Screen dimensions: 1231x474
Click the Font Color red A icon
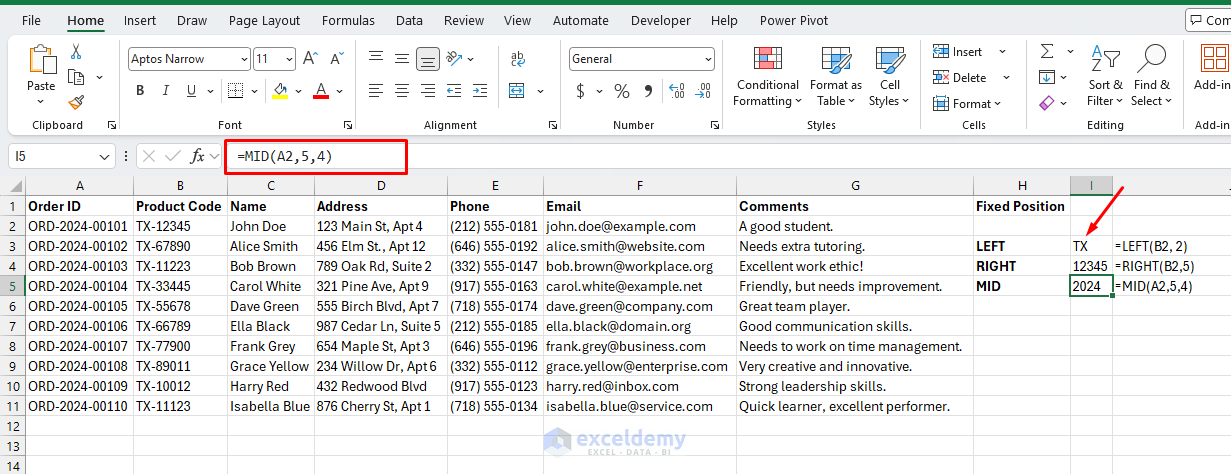(x=321, y=91)
